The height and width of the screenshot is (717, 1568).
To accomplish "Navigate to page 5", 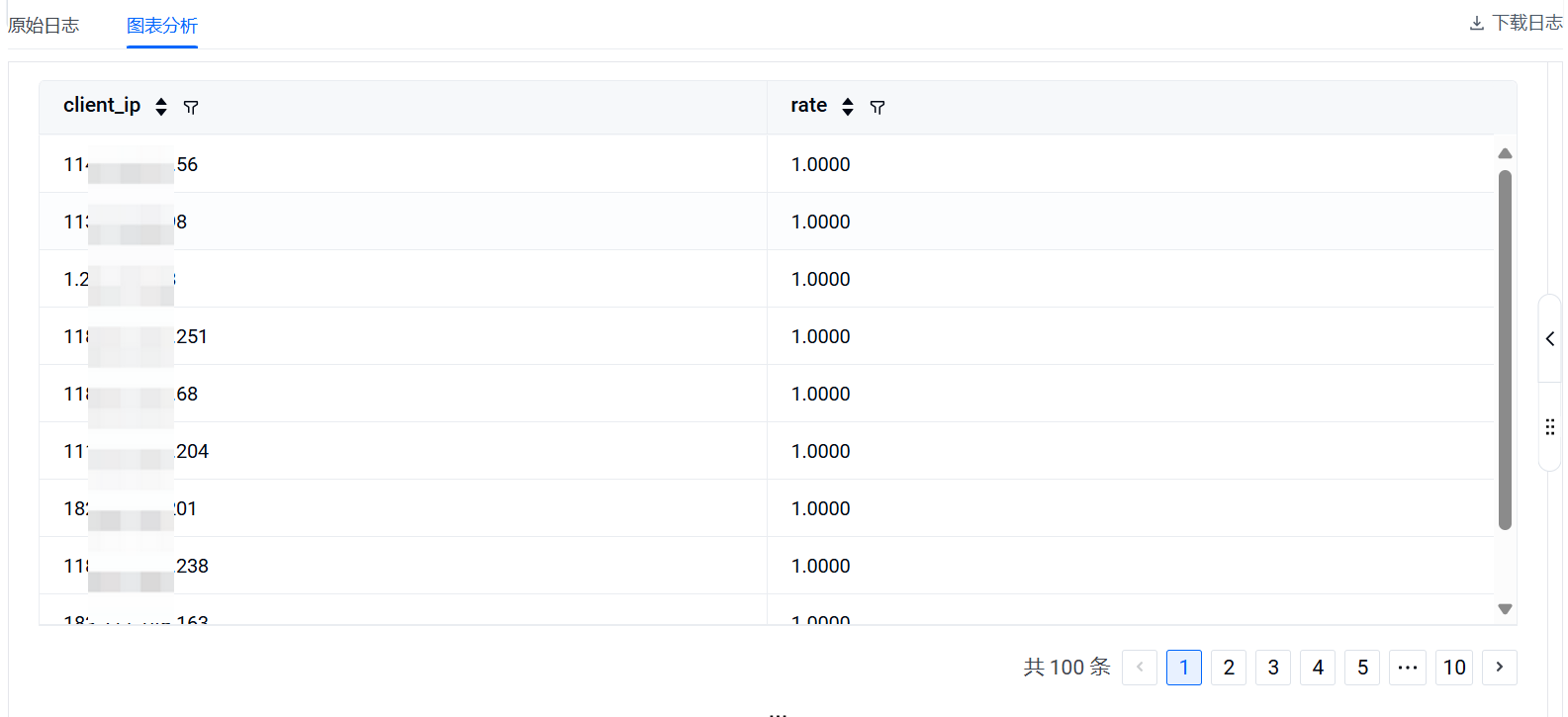I will [1362, 668].
